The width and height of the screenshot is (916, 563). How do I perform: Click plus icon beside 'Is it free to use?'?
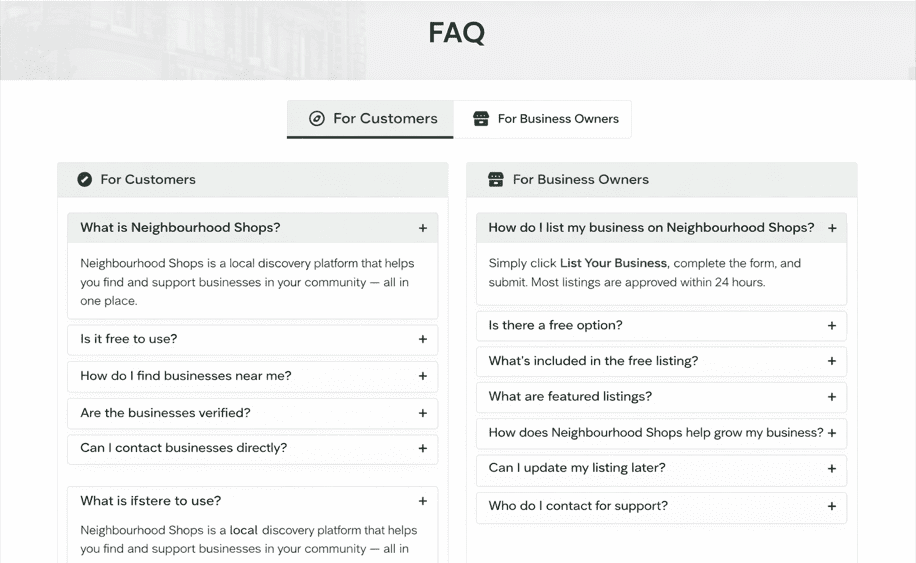422,339
